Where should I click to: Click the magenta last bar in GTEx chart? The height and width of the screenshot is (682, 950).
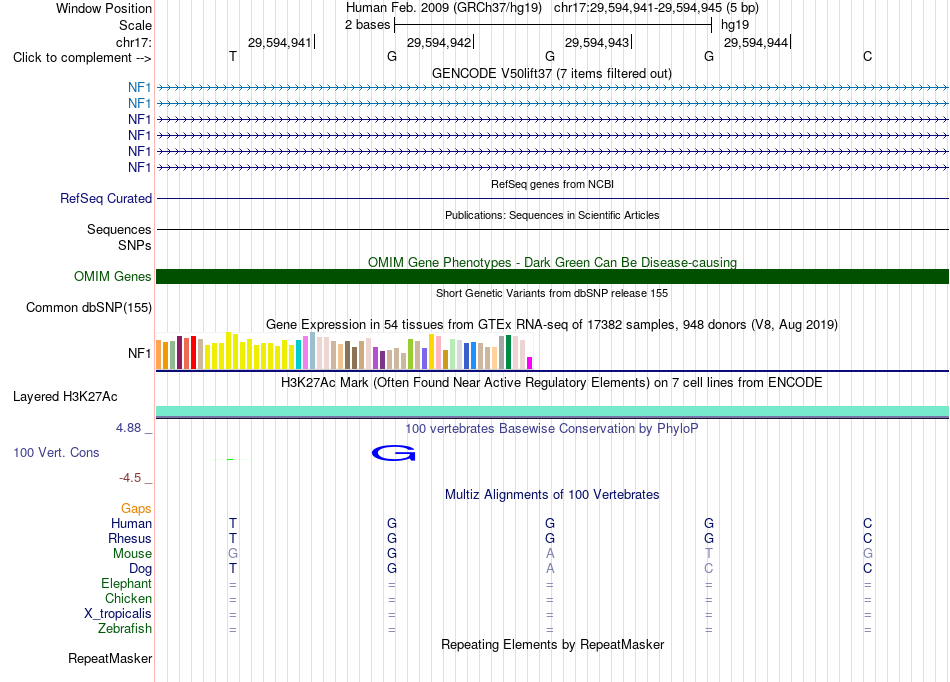pyautogui.click(x=530, y=363)
